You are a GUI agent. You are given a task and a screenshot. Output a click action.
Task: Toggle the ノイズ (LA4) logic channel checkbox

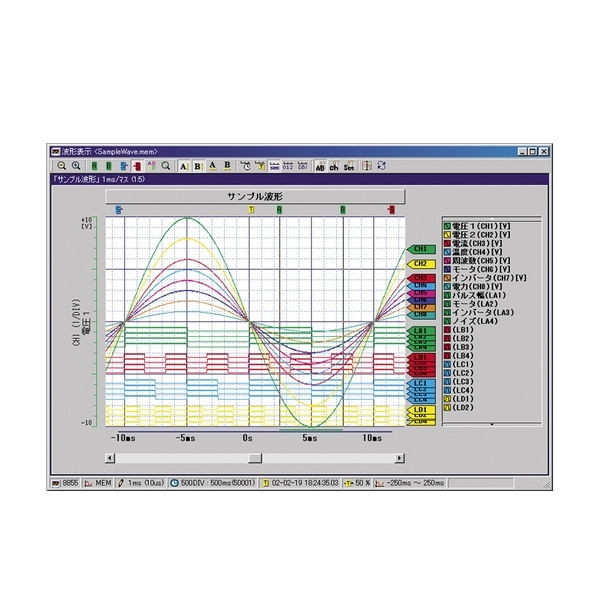click(x=446, y=319)
